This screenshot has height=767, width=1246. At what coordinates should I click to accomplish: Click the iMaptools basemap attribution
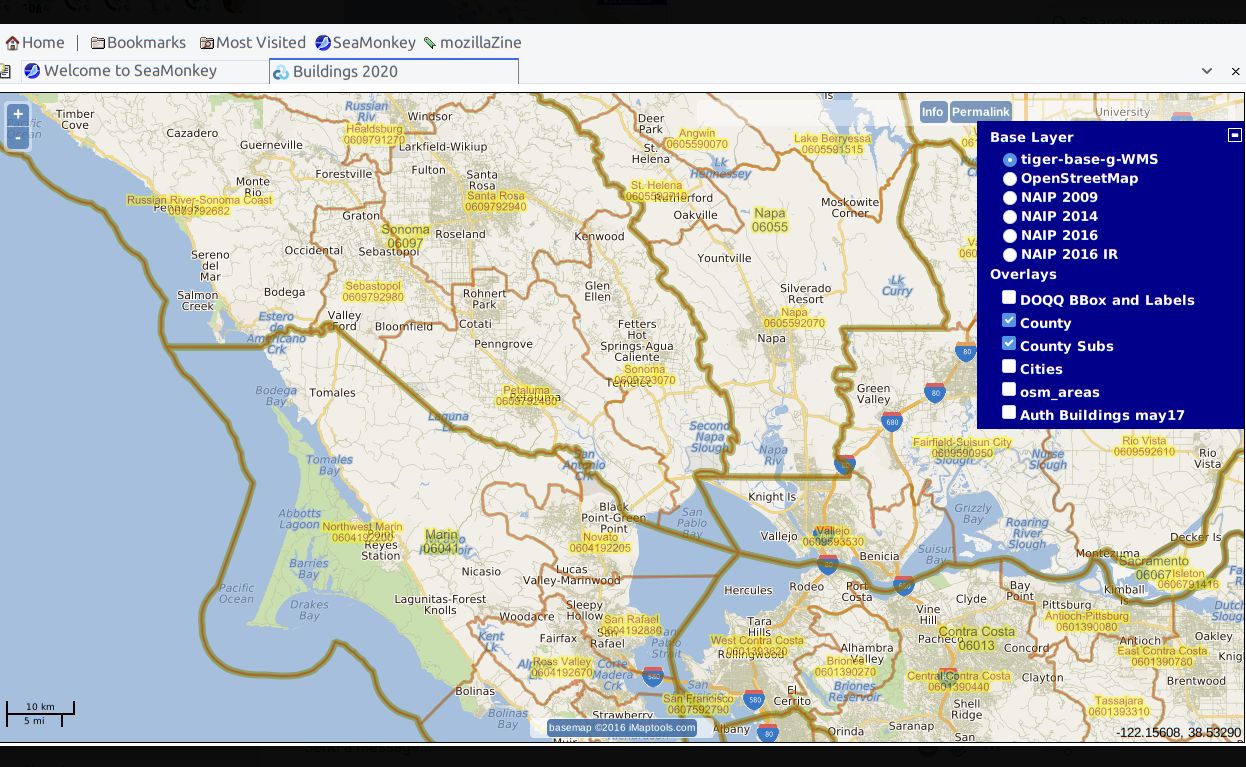coord(621,728)
